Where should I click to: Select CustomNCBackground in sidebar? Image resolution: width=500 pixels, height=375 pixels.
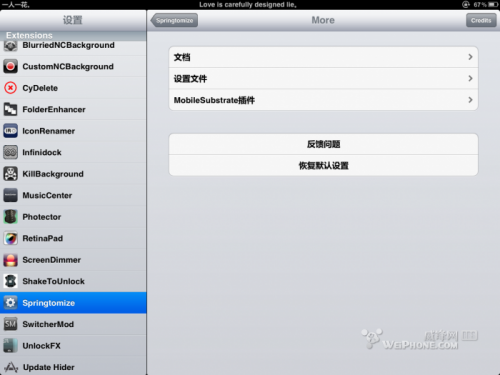(73, 66)
